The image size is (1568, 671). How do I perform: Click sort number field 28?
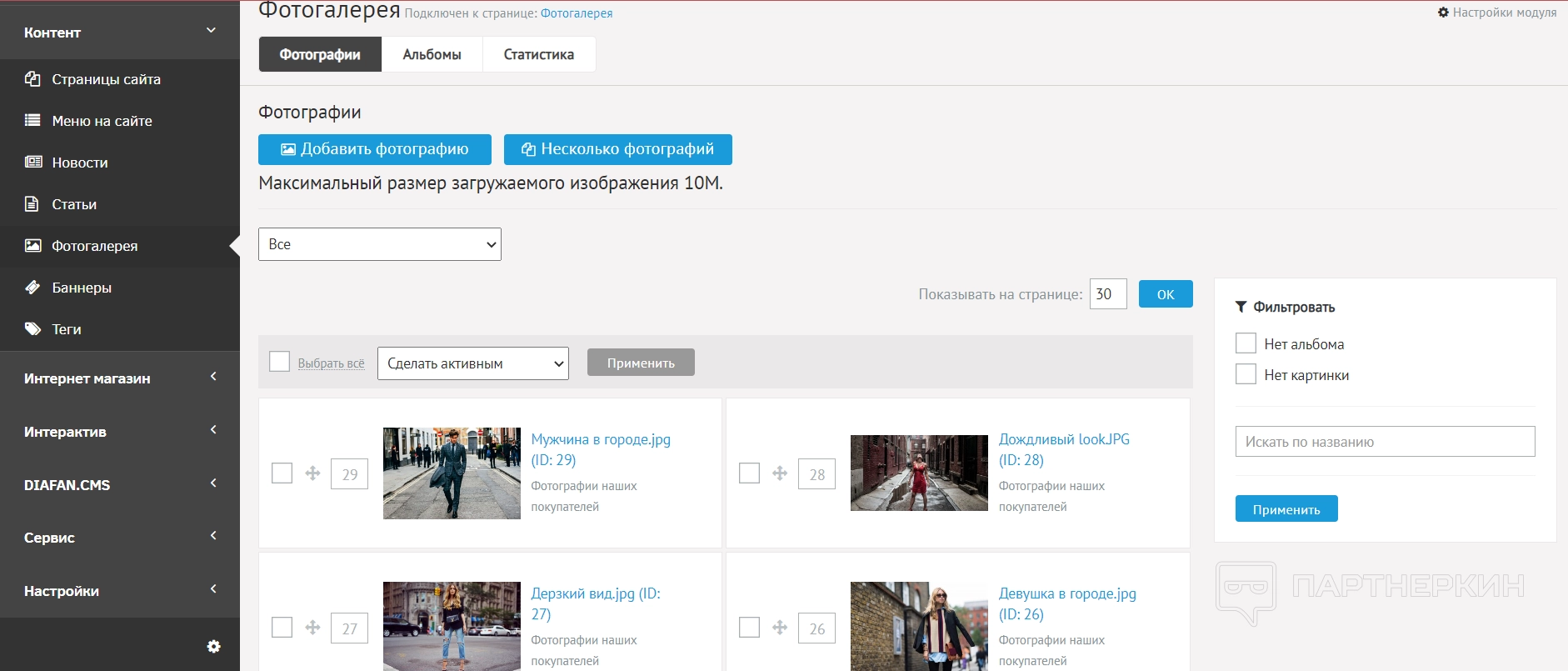coord(817,473)
